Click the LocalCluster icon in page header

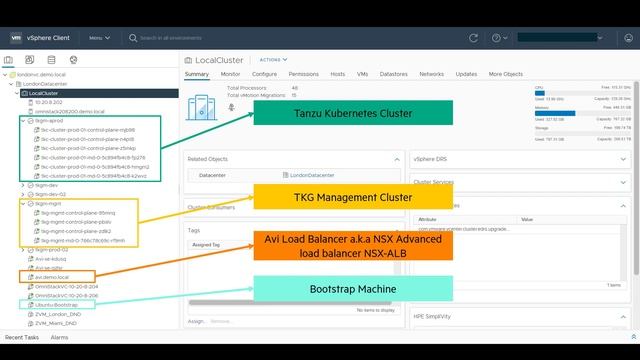(188, 60)
